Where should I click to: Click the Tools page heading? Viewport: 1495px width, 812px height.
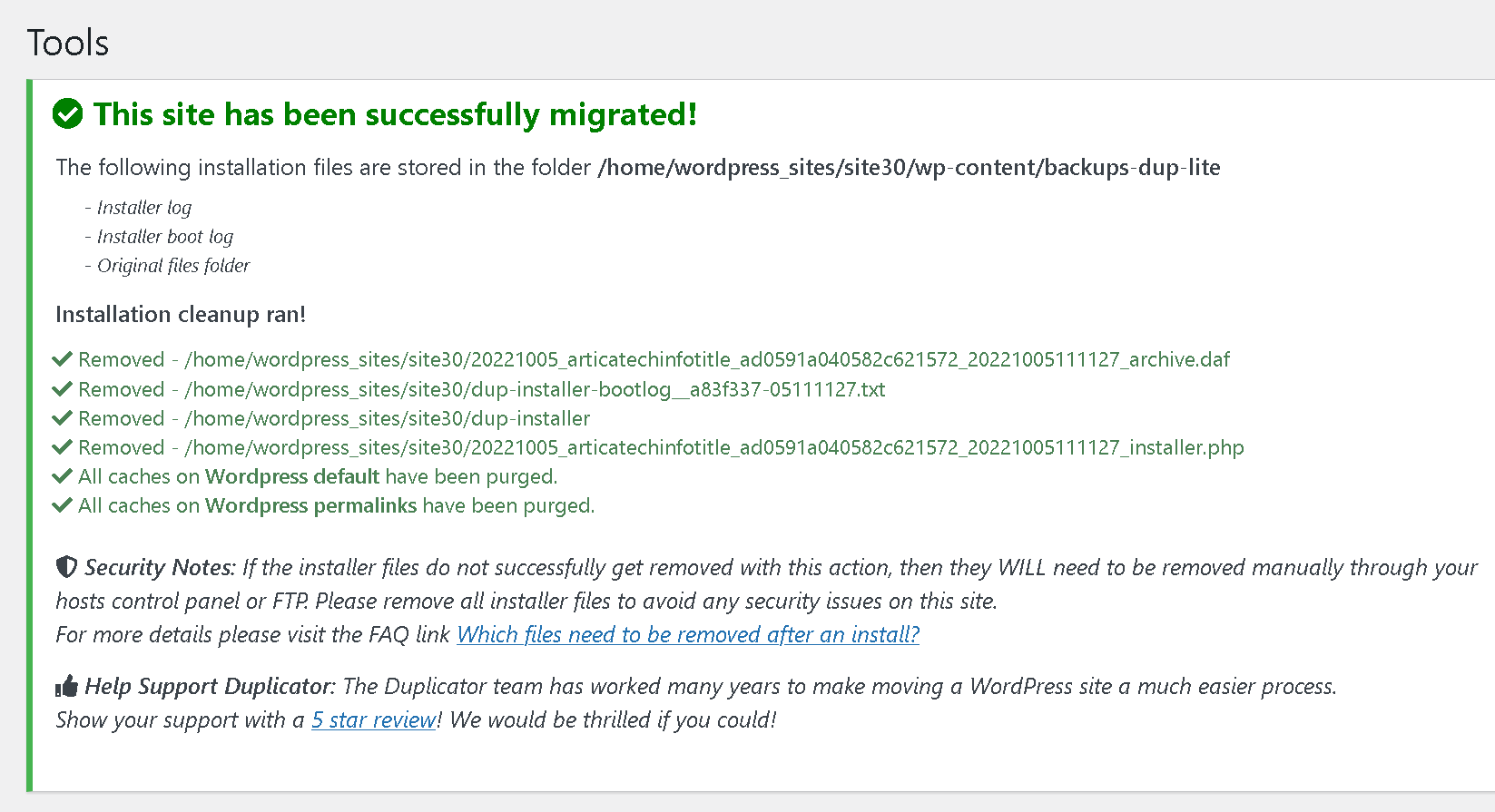click(x=68, y=43)
